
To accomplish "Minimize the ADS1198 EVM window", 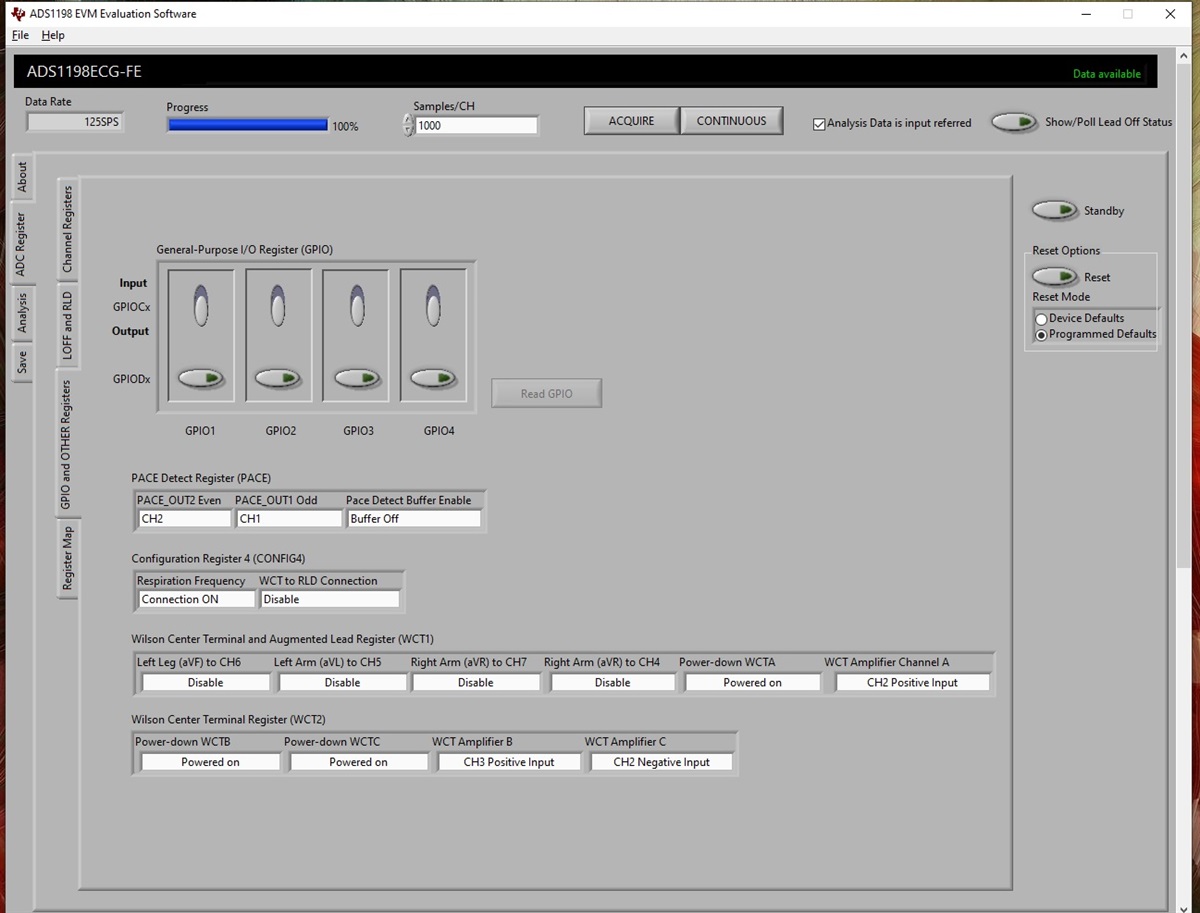I will [x=1086, y=14].
